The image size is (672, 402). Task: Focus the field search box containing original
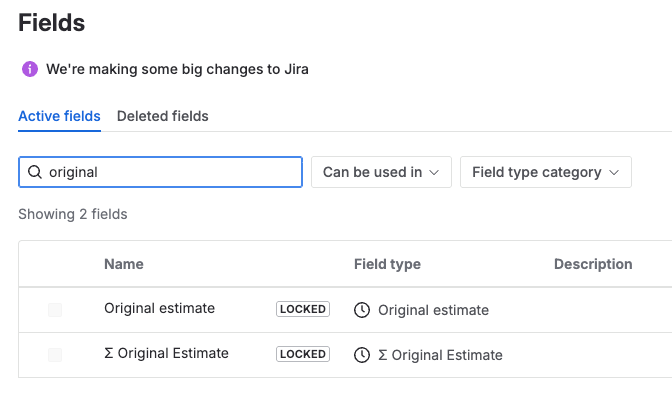pyautogui.click(x=170, y=172)
